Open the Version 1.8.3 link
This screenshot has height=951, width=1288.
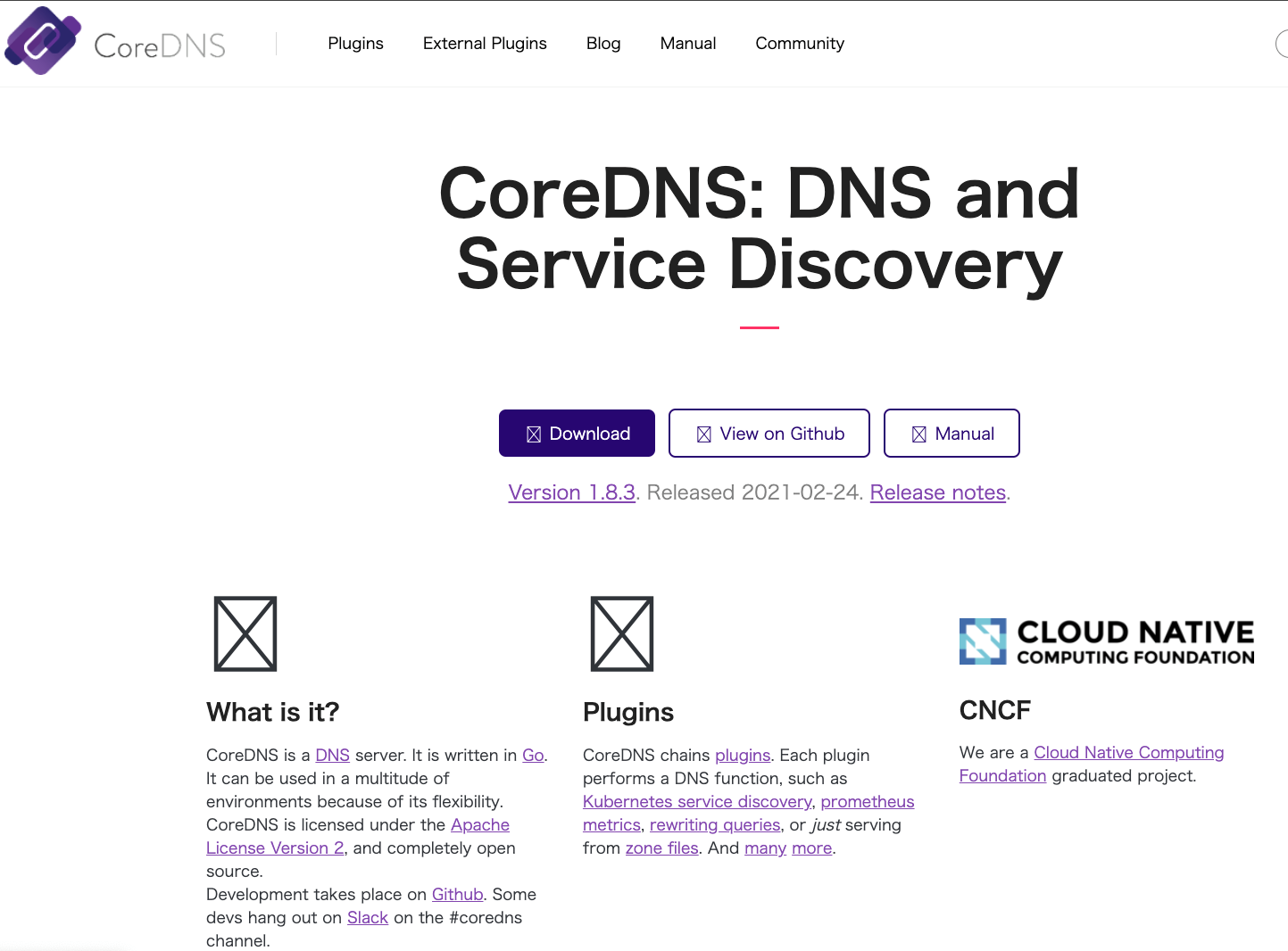571,492
